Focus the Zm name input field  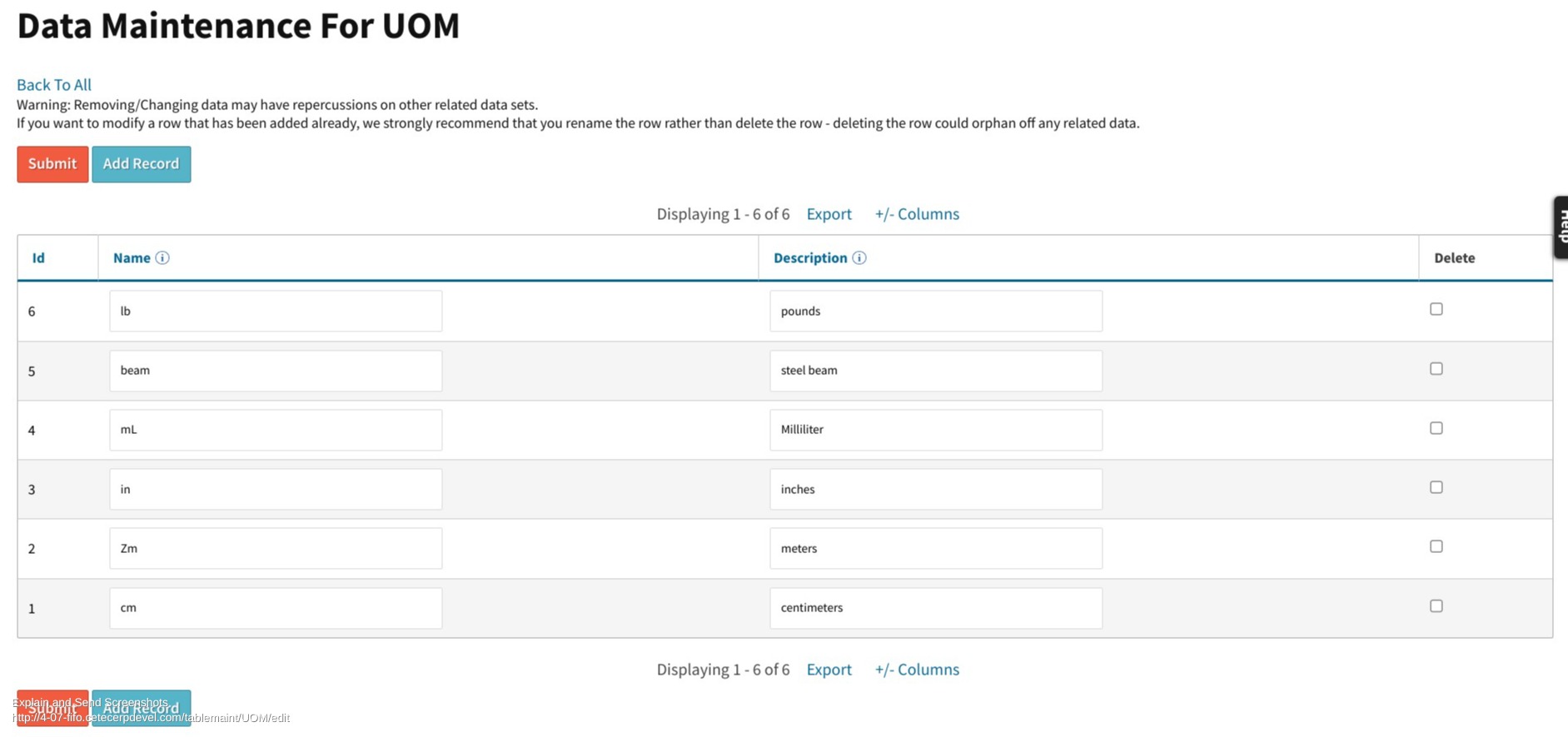[x=276, y=549]
